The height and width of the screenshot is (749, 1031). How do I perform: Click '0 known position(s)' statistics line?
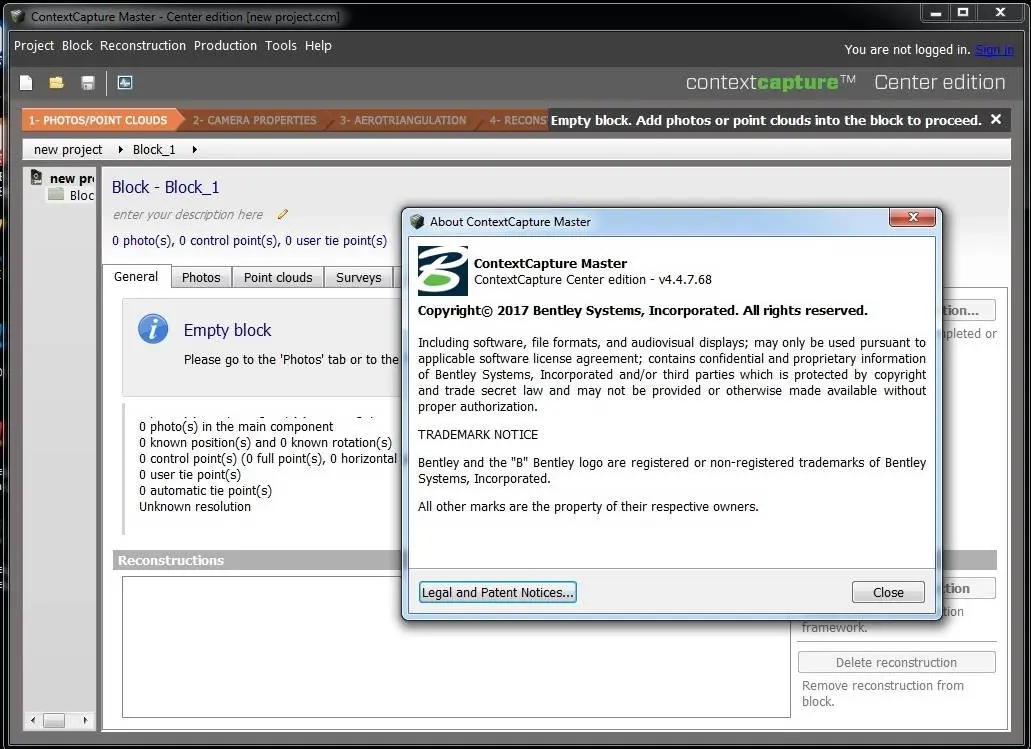[x=265, y=443]
